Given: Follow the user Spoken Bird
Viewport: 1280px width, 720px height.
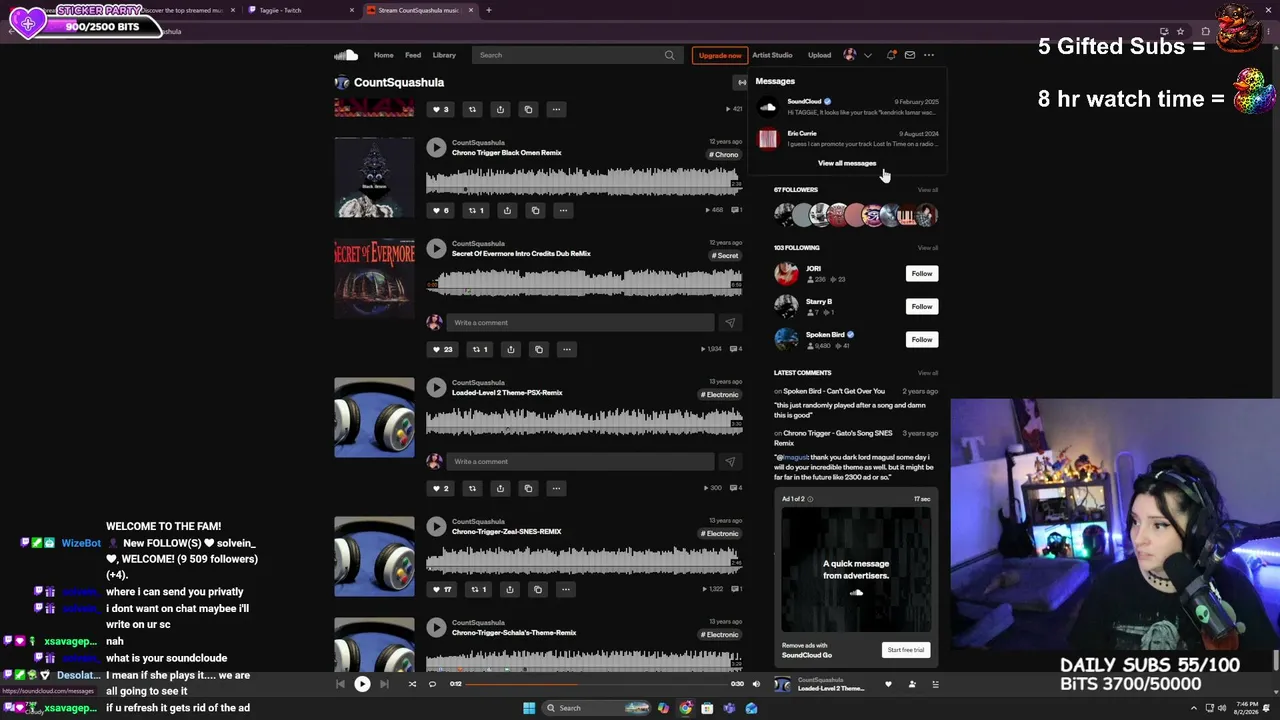Looking at the screenshot, I should [922, 339].
